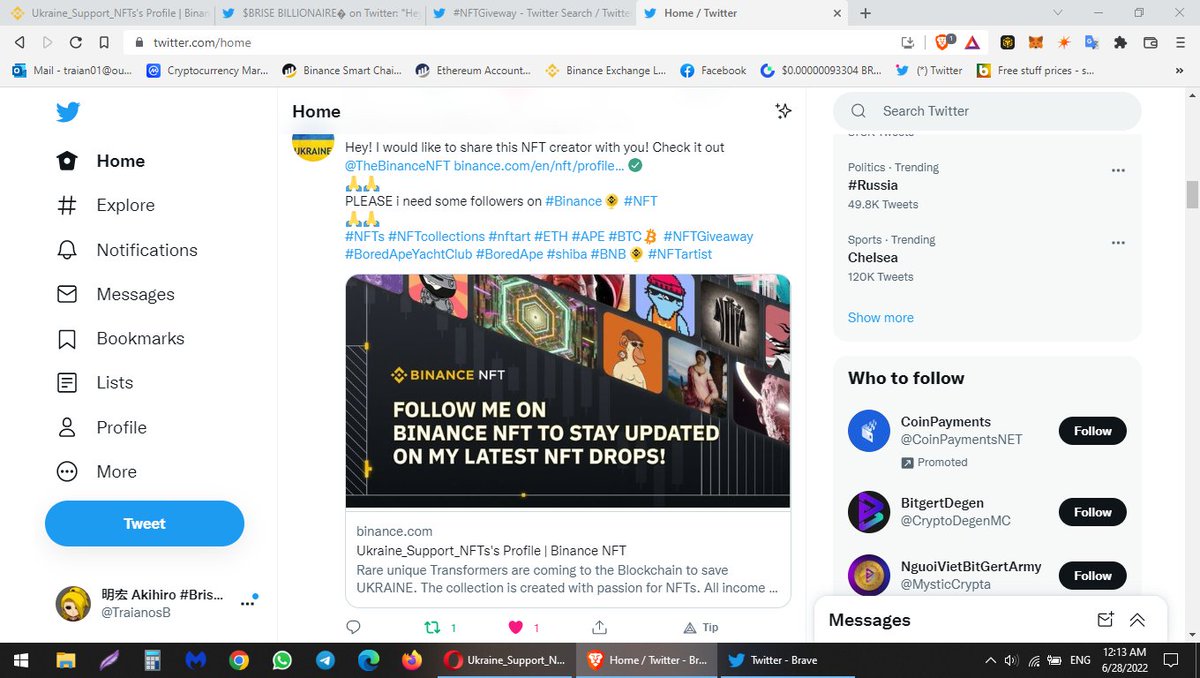The image size is (1200, 678).
Task: Click the #NFTGiveaway hashtag
Action: 708,236
